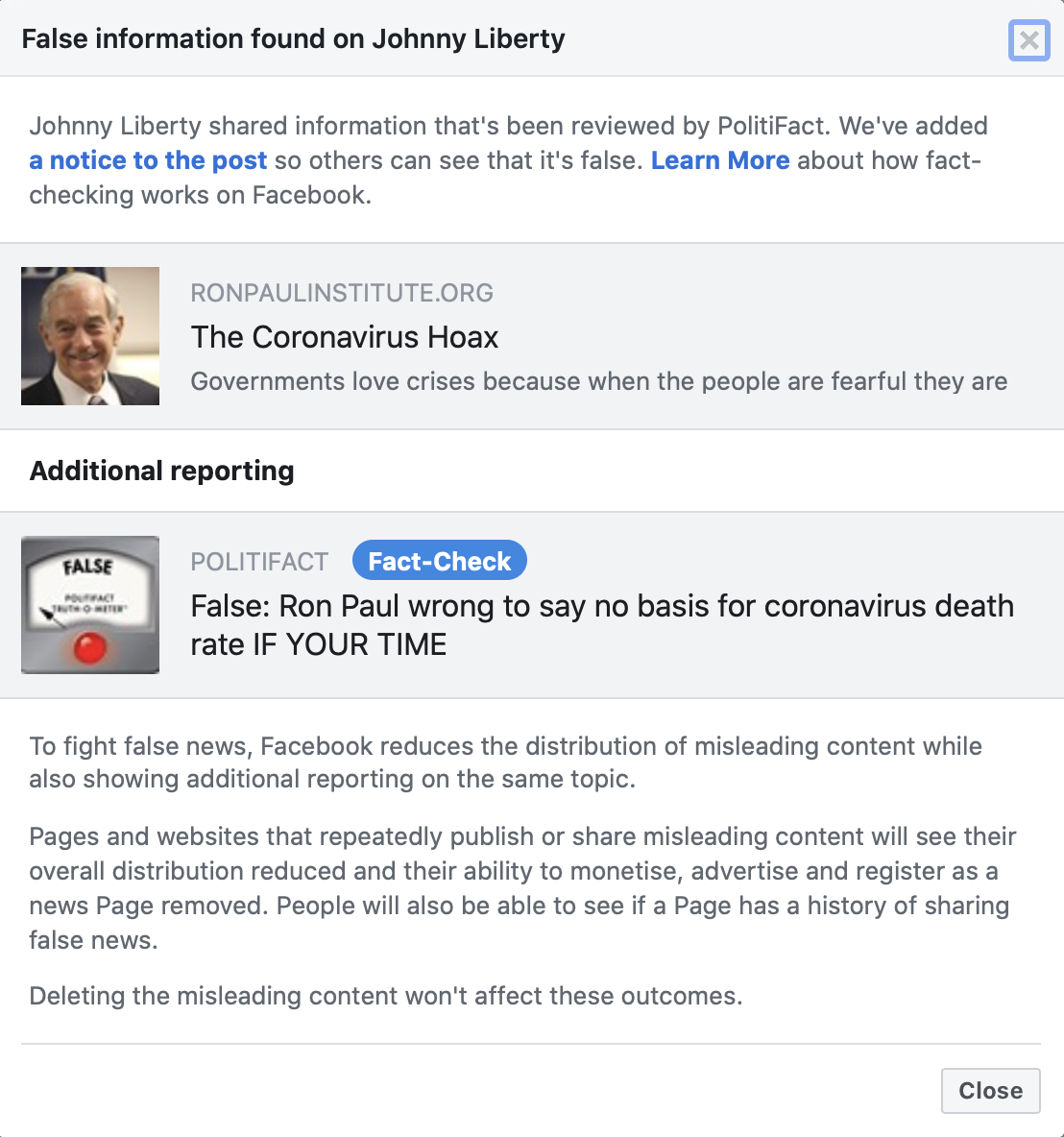Click the article snippet 'Governments love crises' text
Viewport: 1064px width, 1137px height.
599,381
